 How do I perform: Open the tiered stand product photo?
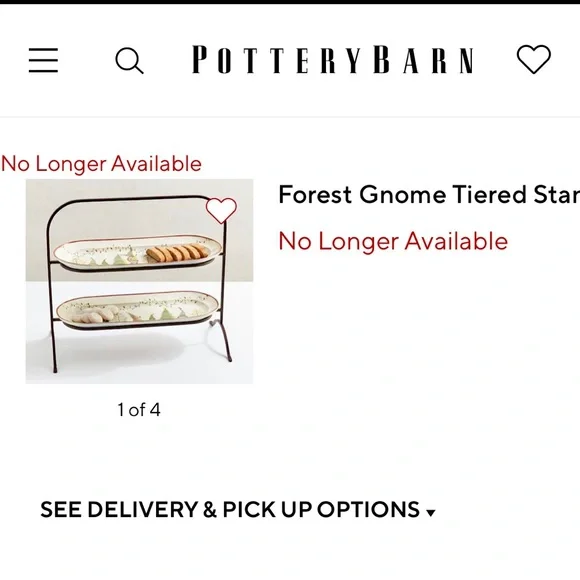click(x=139, y=281)
